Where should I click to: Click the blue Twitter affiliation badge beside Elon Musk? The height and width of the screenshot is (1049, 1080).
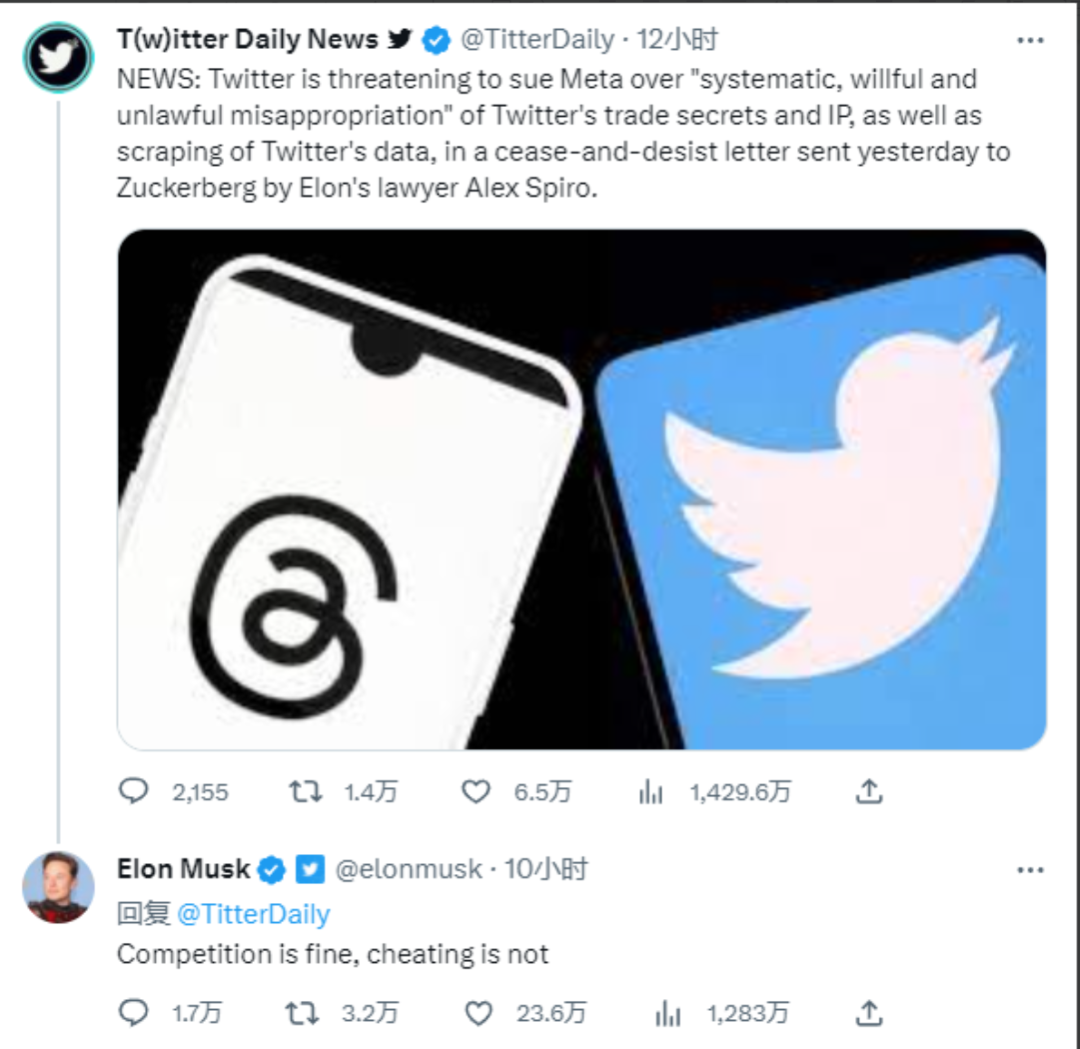(x=310, y=869)
